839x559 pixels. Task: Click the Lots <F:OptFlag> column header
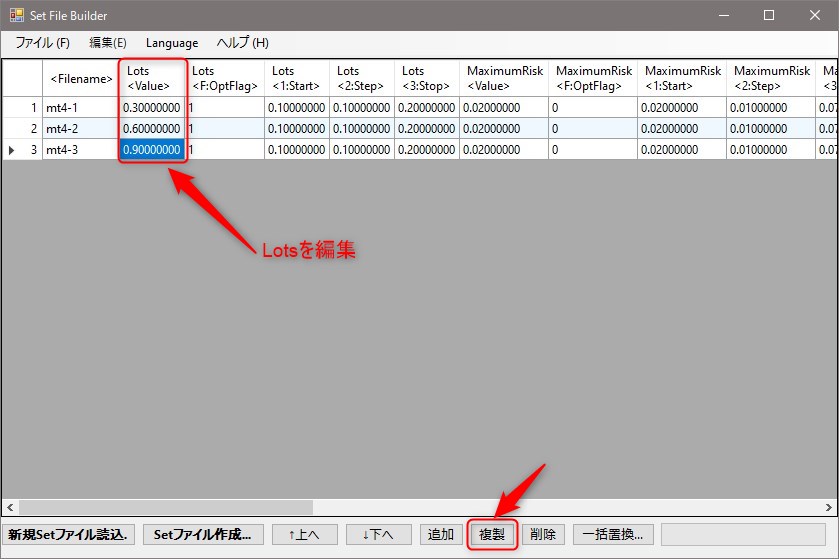coord(225,79)
